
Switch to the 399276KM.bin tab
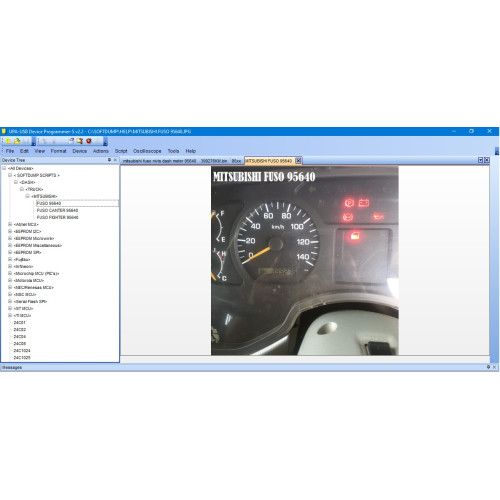pyautogui.click(x=214, y=161)
